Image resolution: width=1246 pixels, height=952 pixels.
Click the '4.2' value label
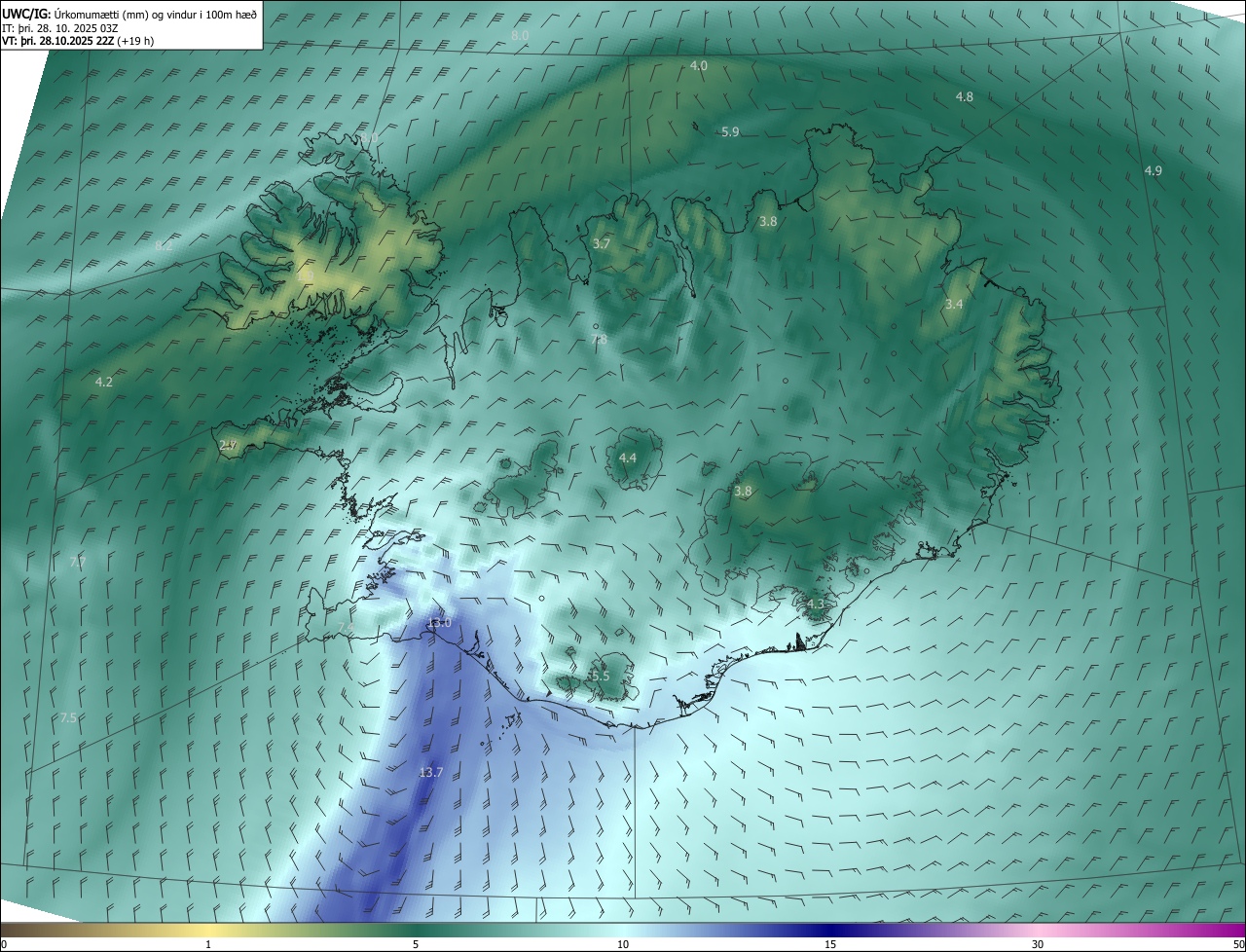(104, 383)
